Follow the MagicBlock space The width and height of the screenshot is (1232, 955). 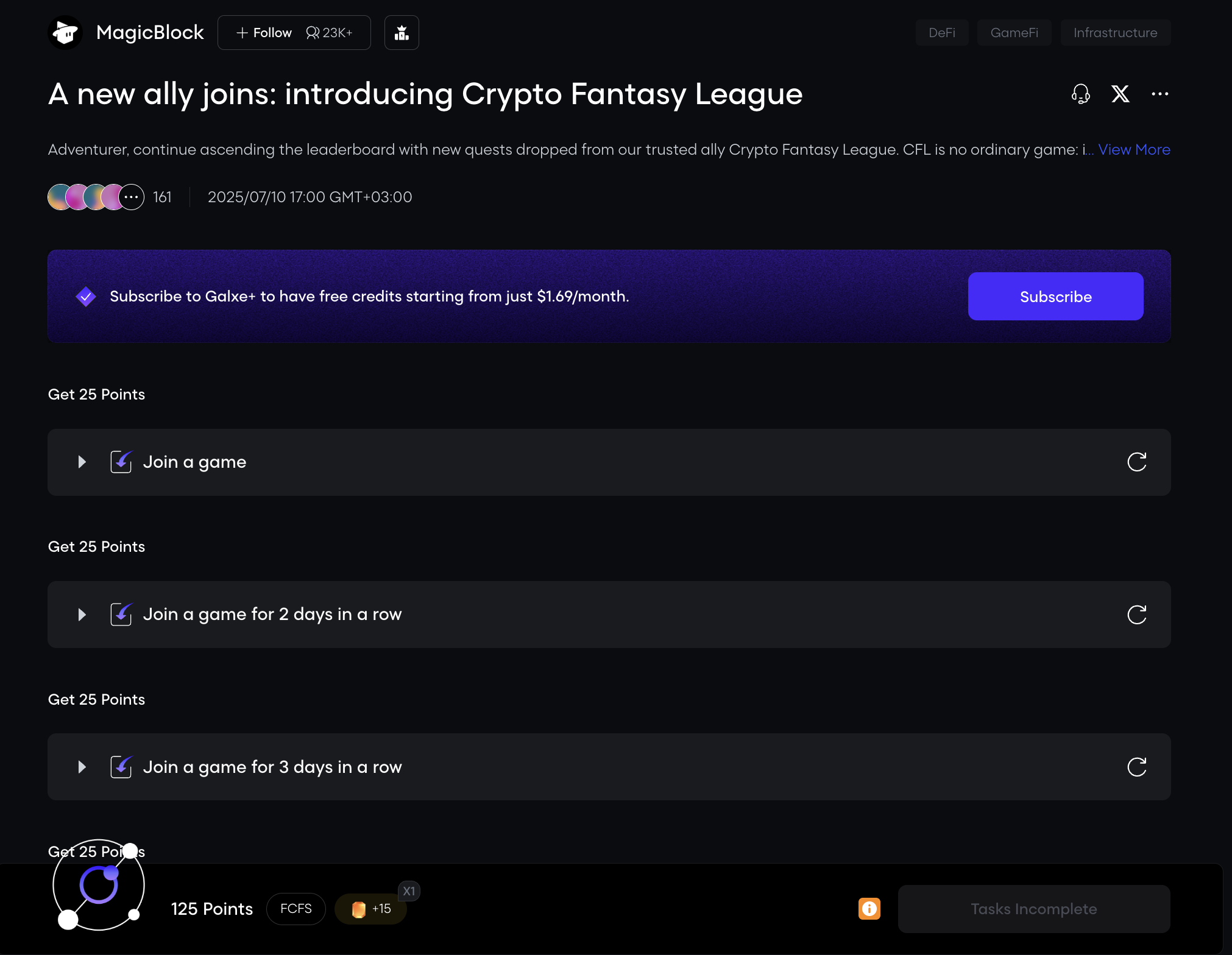[x=264, y=33]
